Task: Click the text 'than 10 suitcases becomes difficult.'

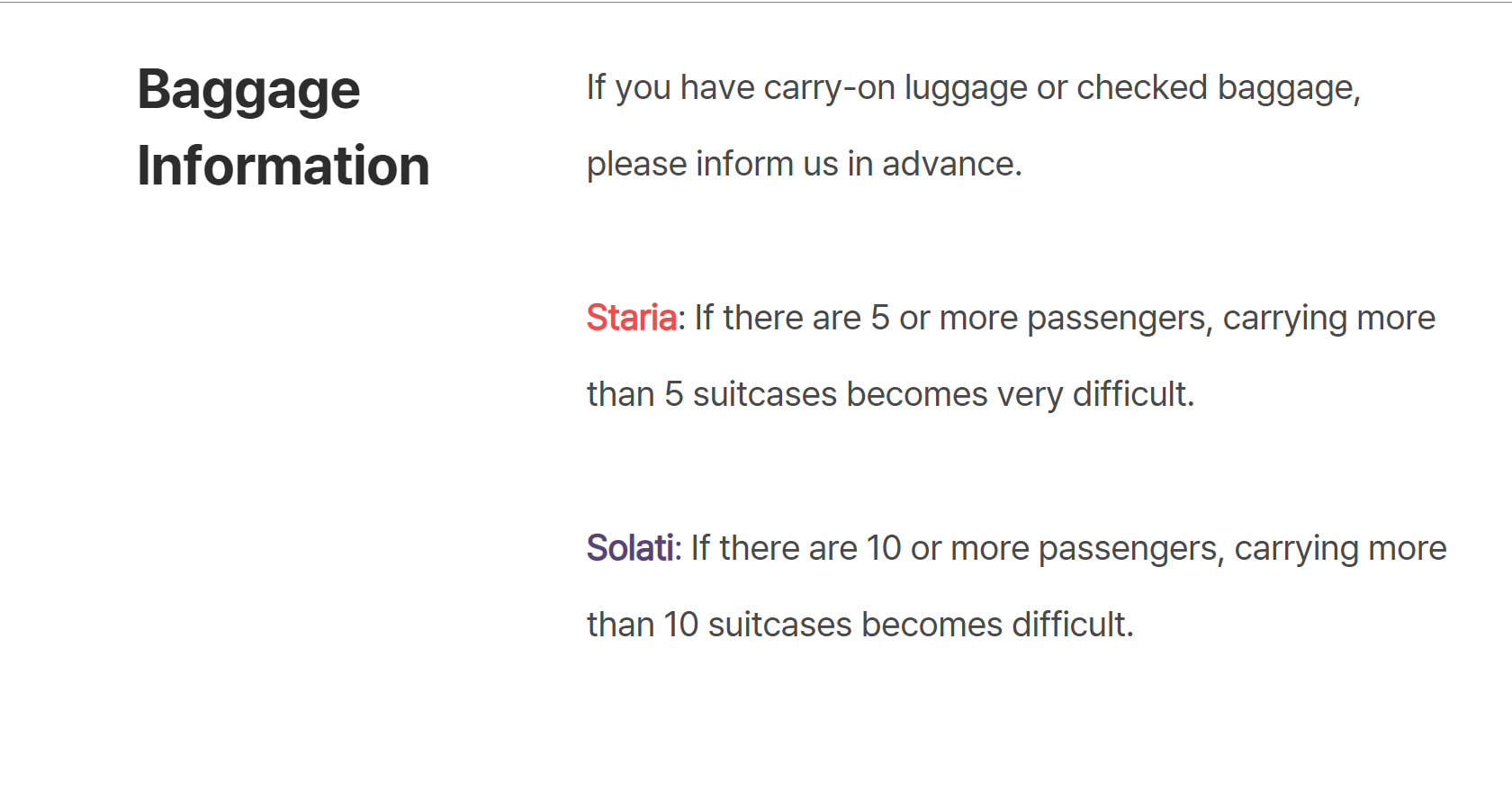Action: click(x=859, y=625)
